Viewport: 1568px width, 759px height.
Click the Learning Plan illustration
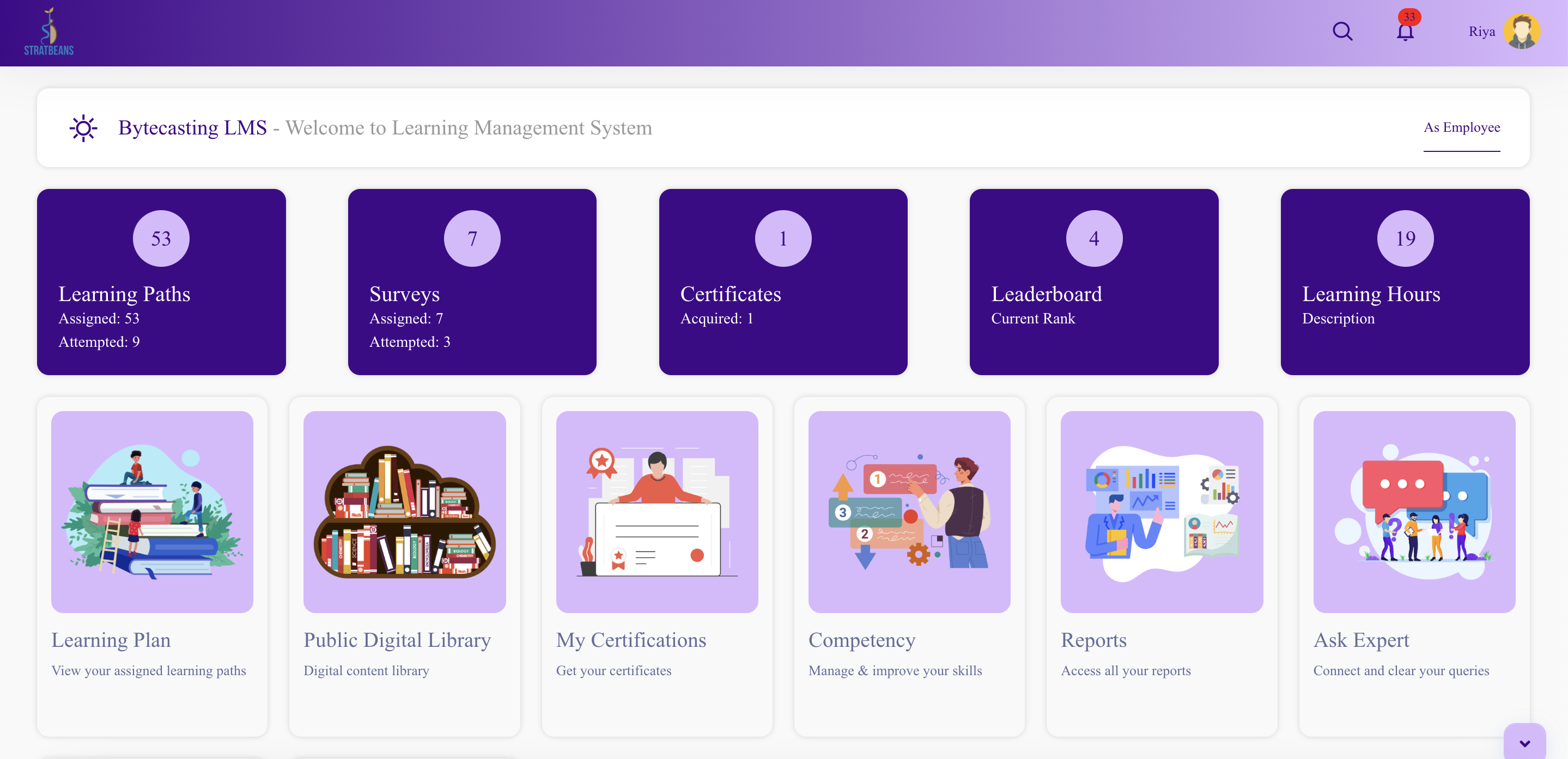click(x=151, y=511)
